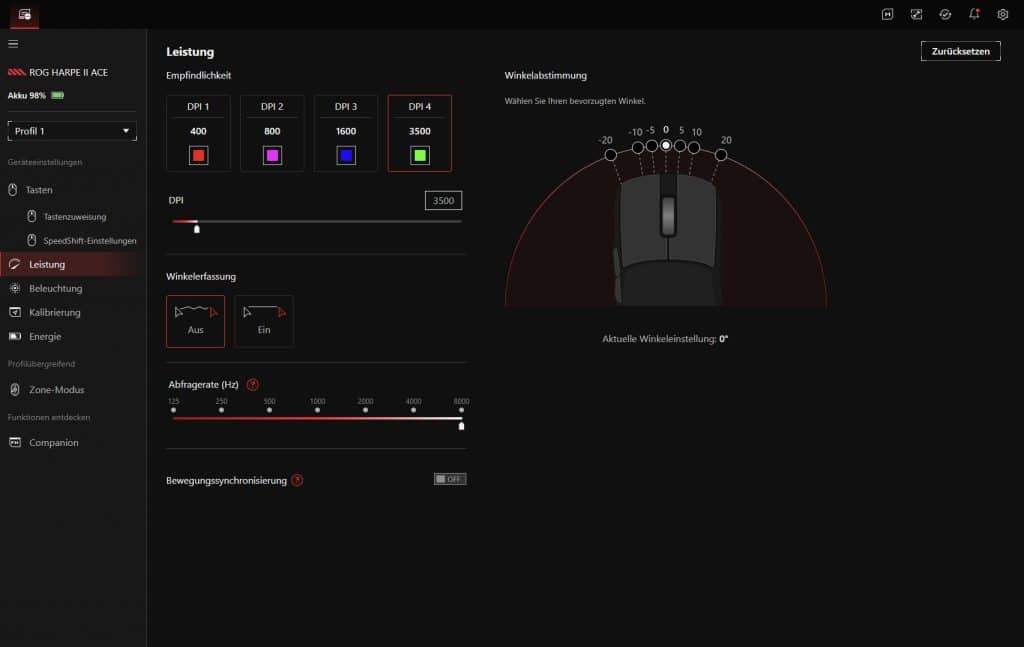Select the -20 angle point
This screenshot has height=647, width=1024.
pyautogui.click(x=611, y=155)
